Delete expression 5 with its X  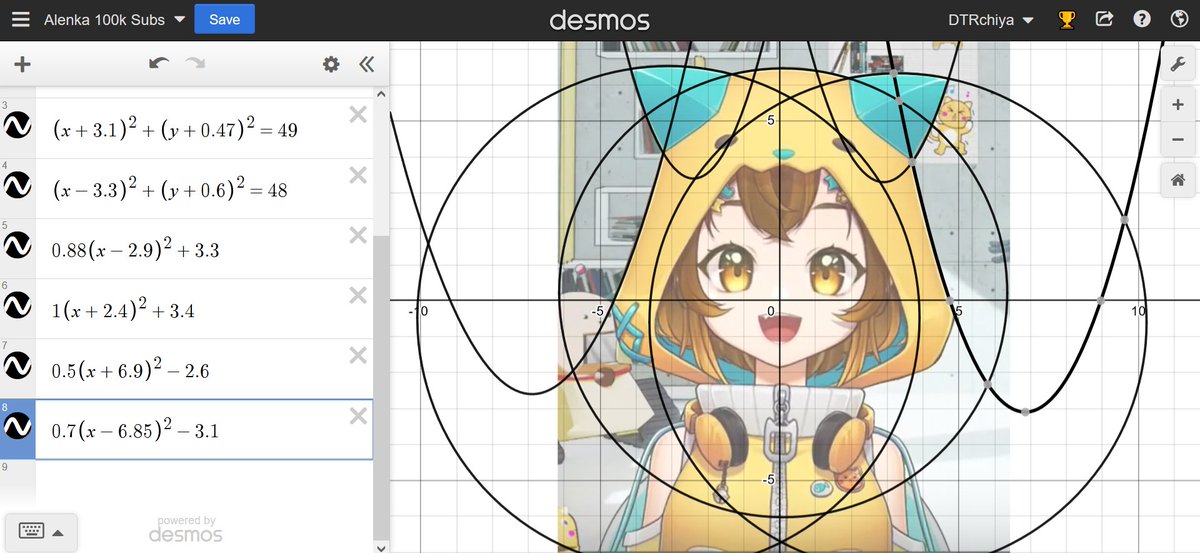[357, 235]
